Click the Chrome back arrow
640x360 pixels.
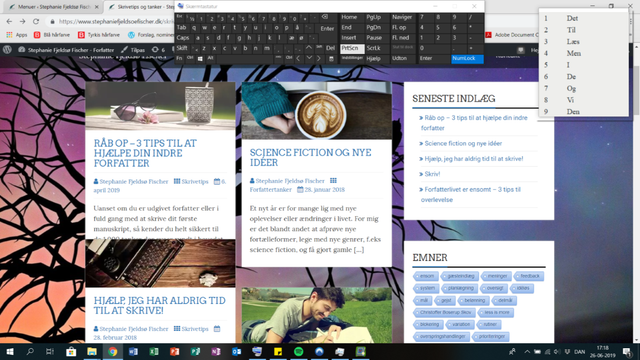pyautogui.click(x=9, y=21)
